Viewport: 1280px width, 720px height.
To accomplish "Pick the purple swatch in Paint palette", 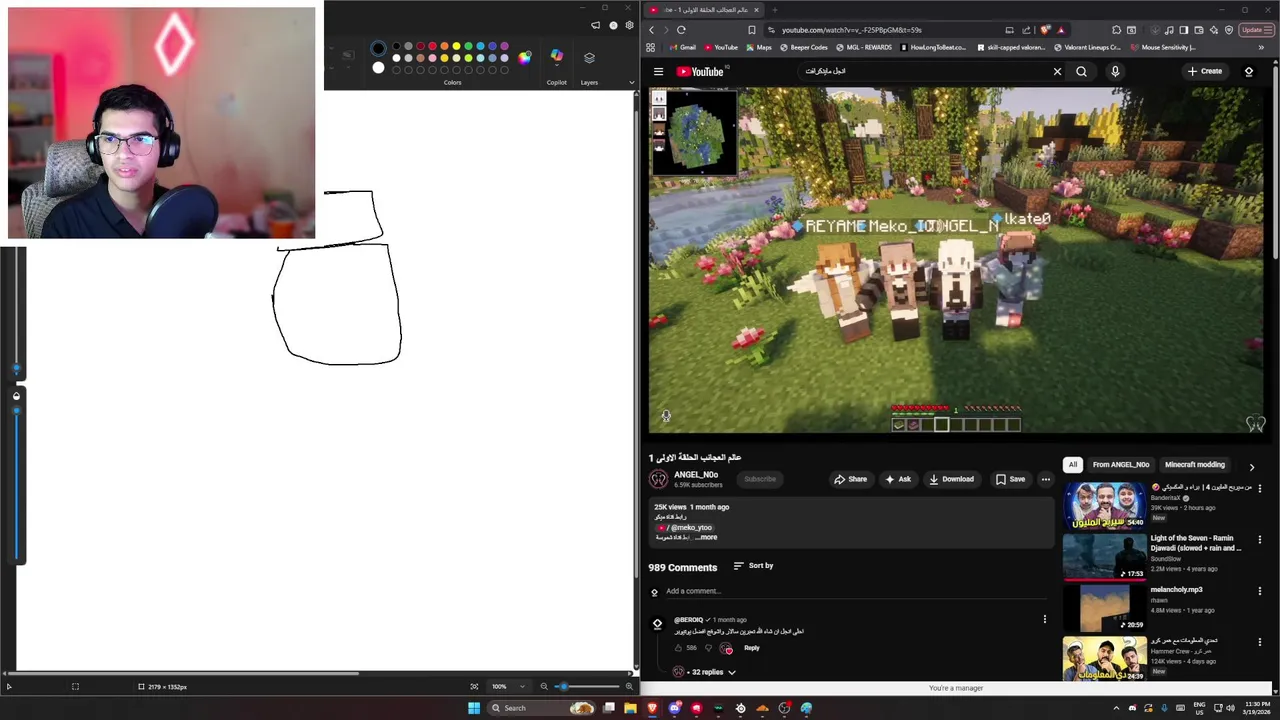I will tap(504, 46).
